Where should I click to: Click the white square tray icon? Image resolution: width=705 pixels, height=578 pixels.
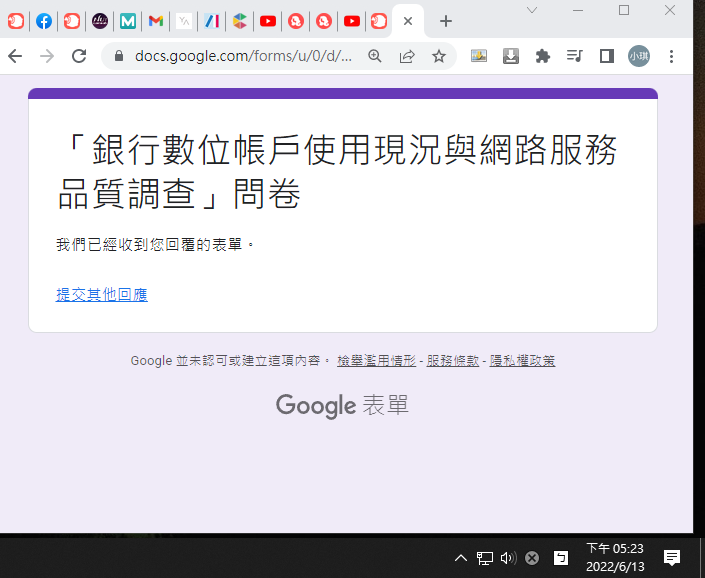point(561,558)
